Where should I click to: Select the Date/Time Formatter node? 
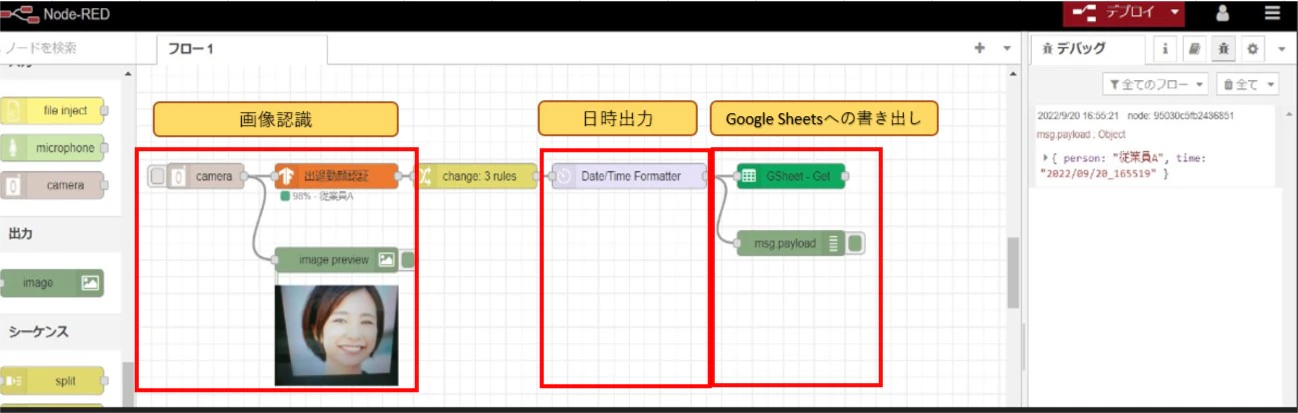(628, 176)
